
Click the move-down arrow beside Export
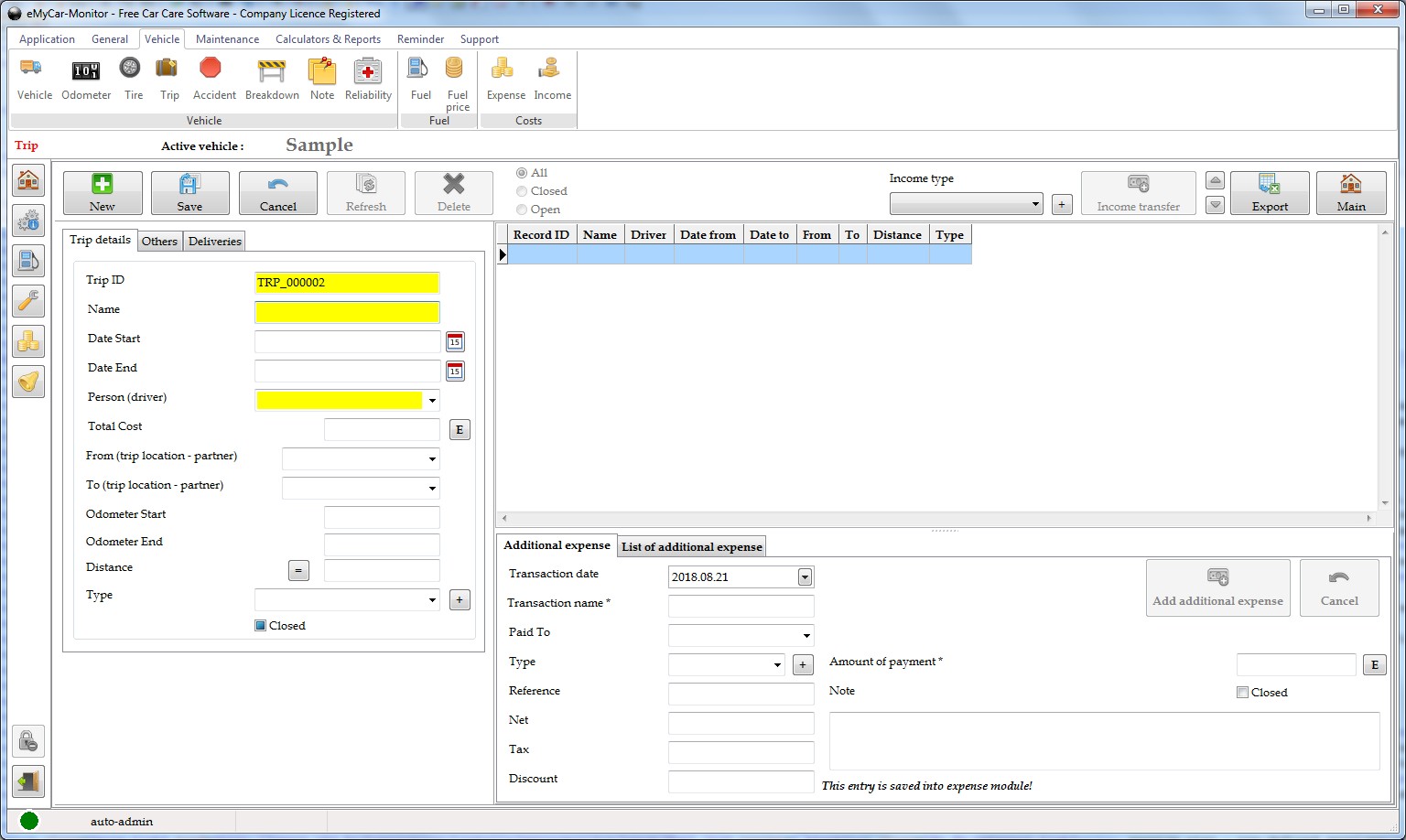[x=1215, y=205]
